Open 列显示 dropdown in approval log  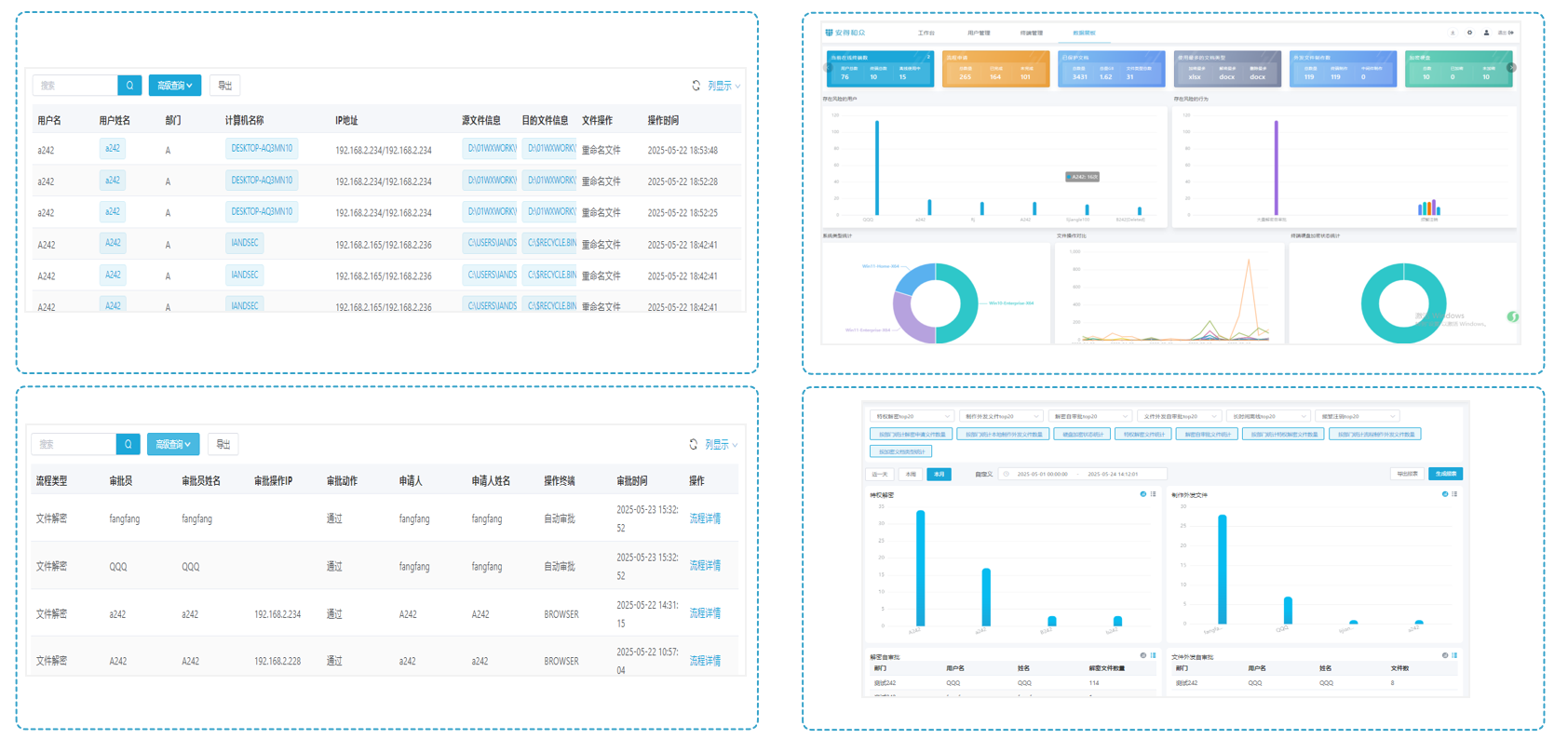pyautogui.click(x=721, y=445)
